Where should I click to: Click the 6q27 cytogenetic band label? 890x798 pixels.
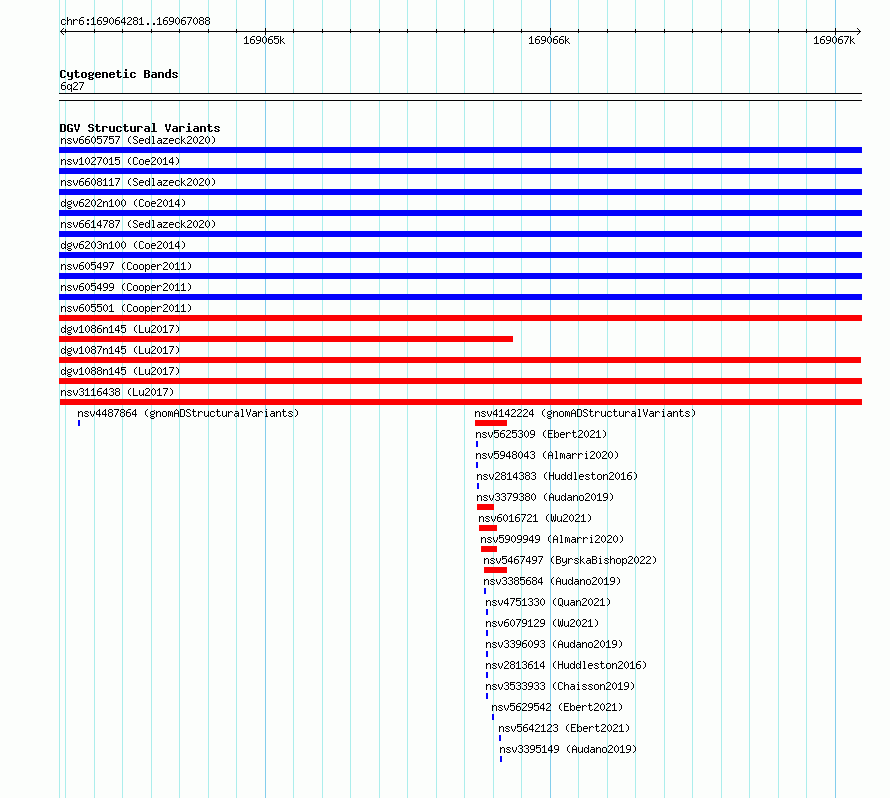tap(72, 86)
